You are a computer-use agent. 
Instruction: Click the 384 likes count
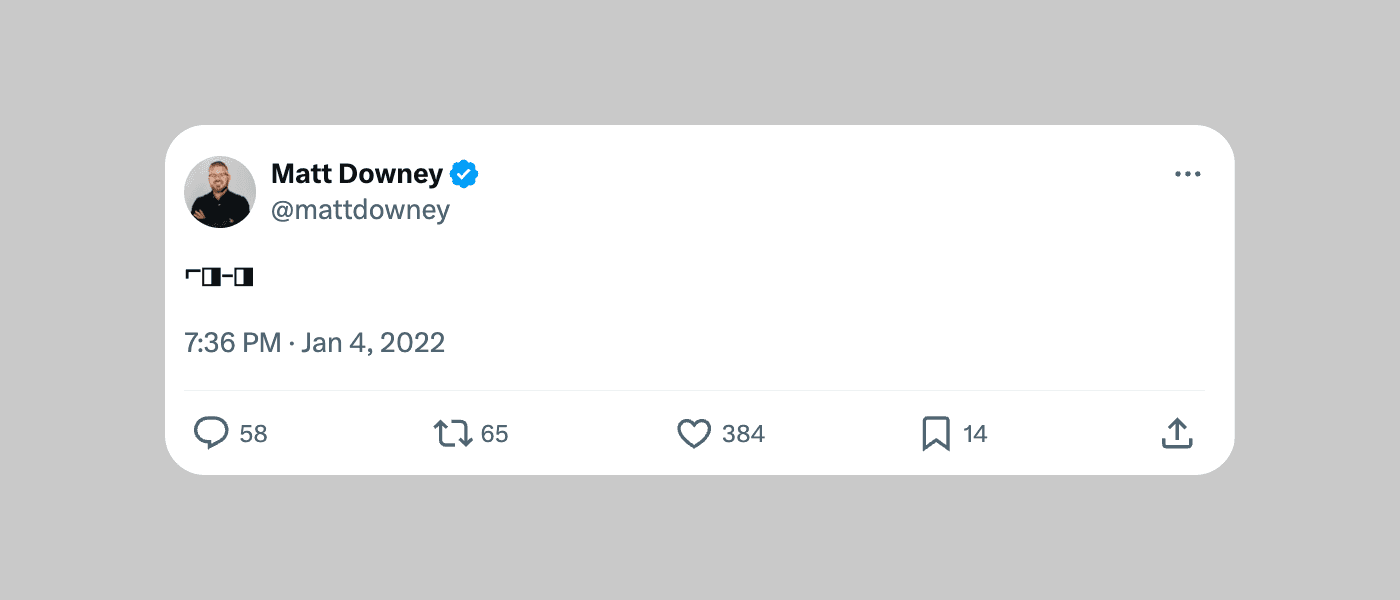tap(743, 434)
